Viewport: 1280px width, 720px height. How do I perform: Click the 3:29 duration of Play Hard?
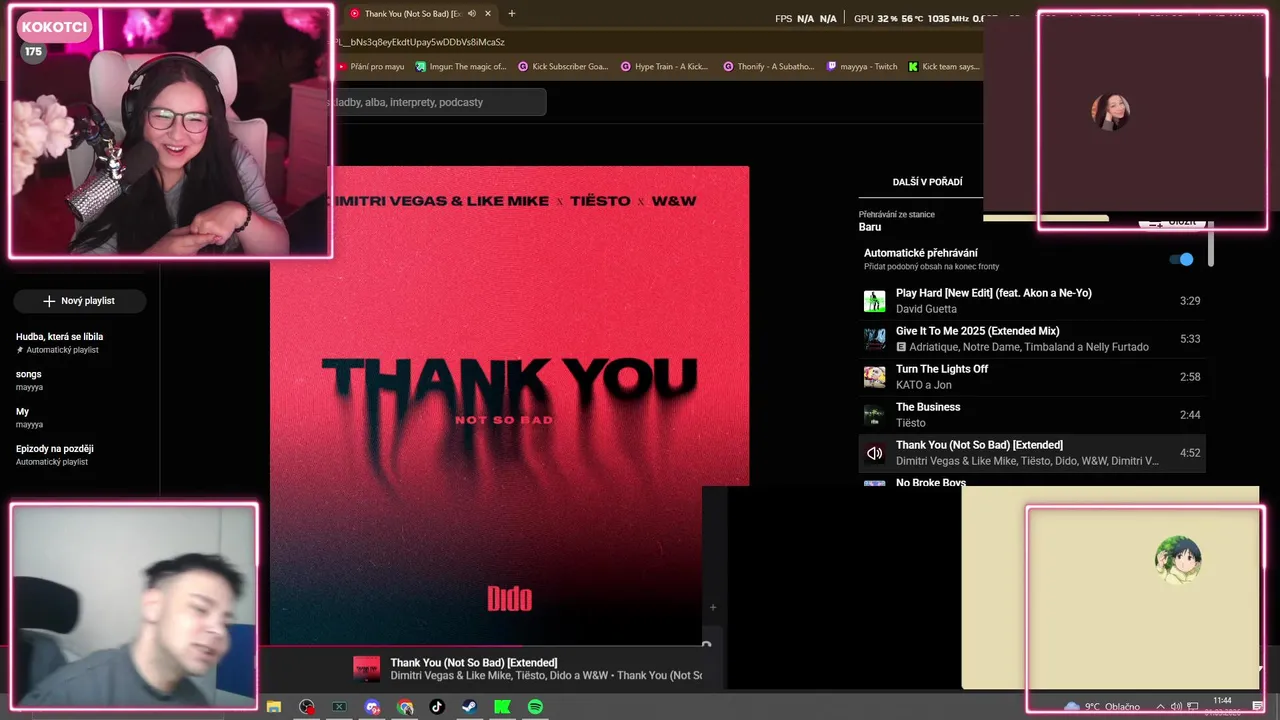click(1190, 301)
